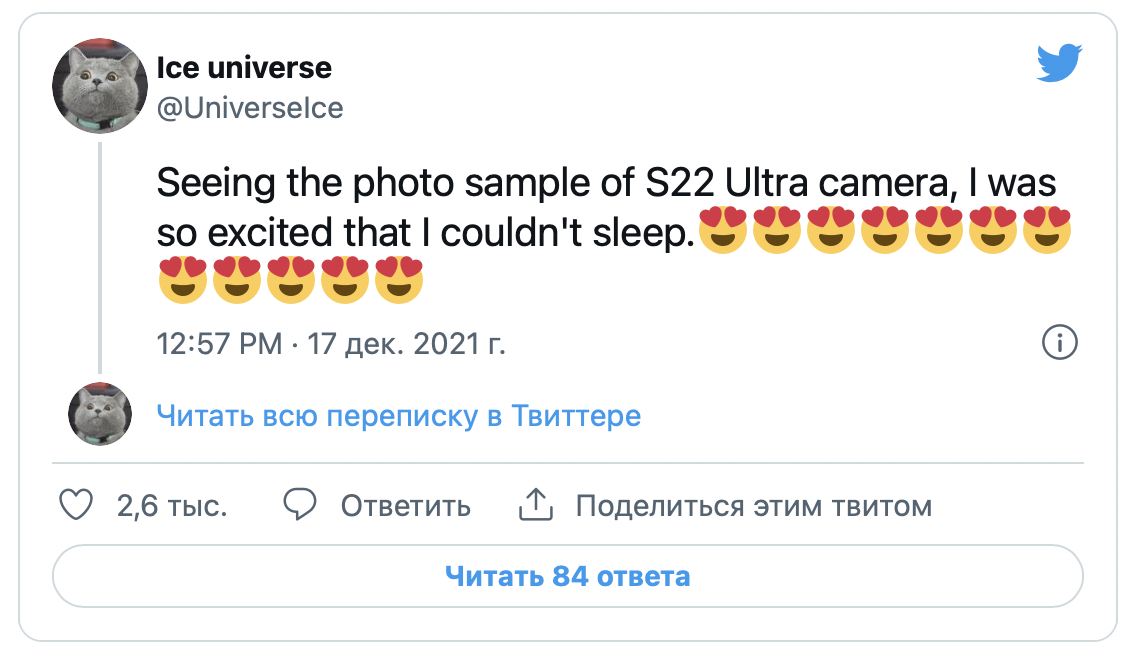1136x656 pixels.
Task: Click the vertical thread line below avatar
Action: coord(99,260)
